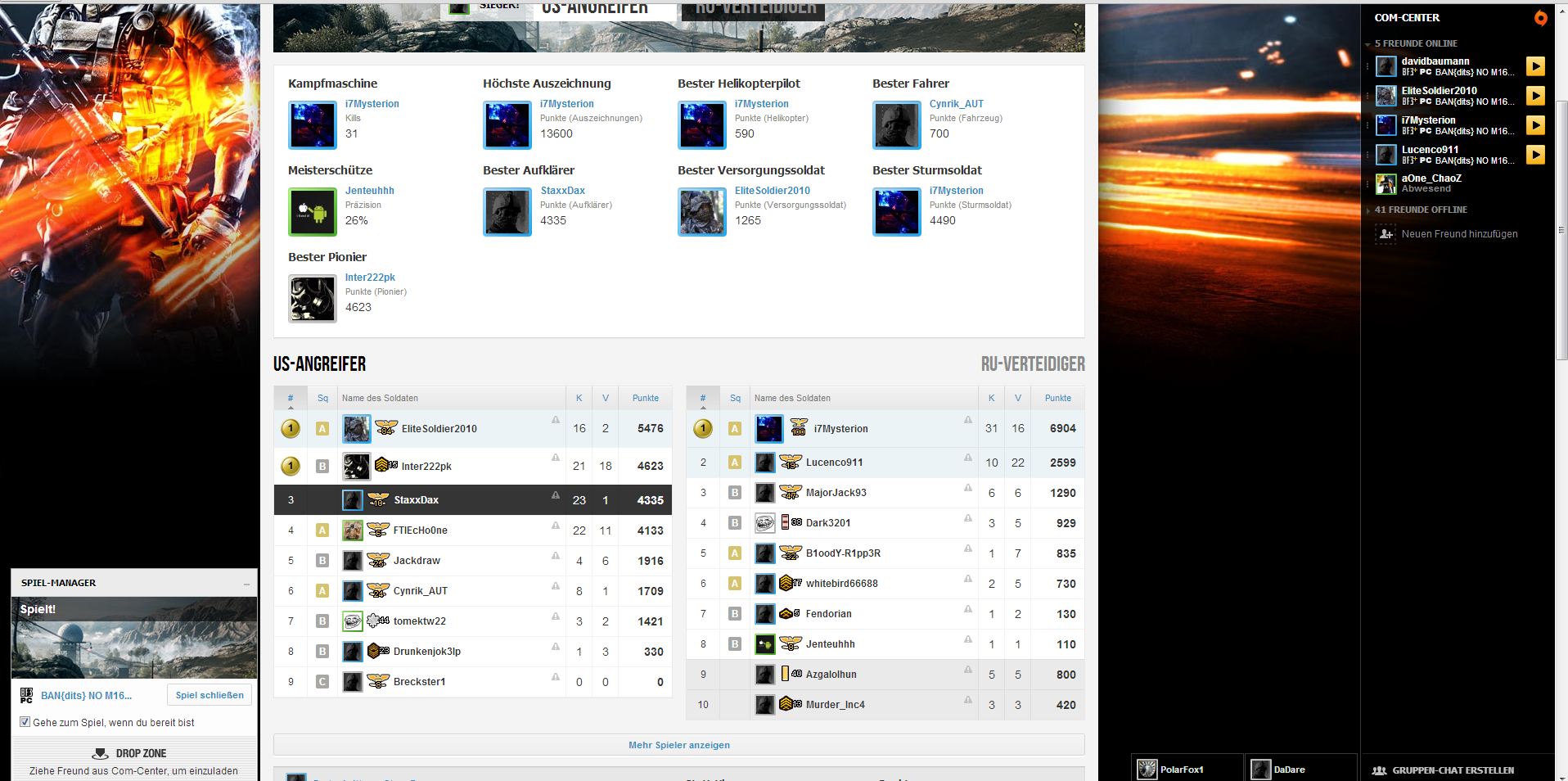Click Lucenco911 name in RU scoreboard
Screen dimensions: 1568x781
pyautogui.click(x=834, y=463)
